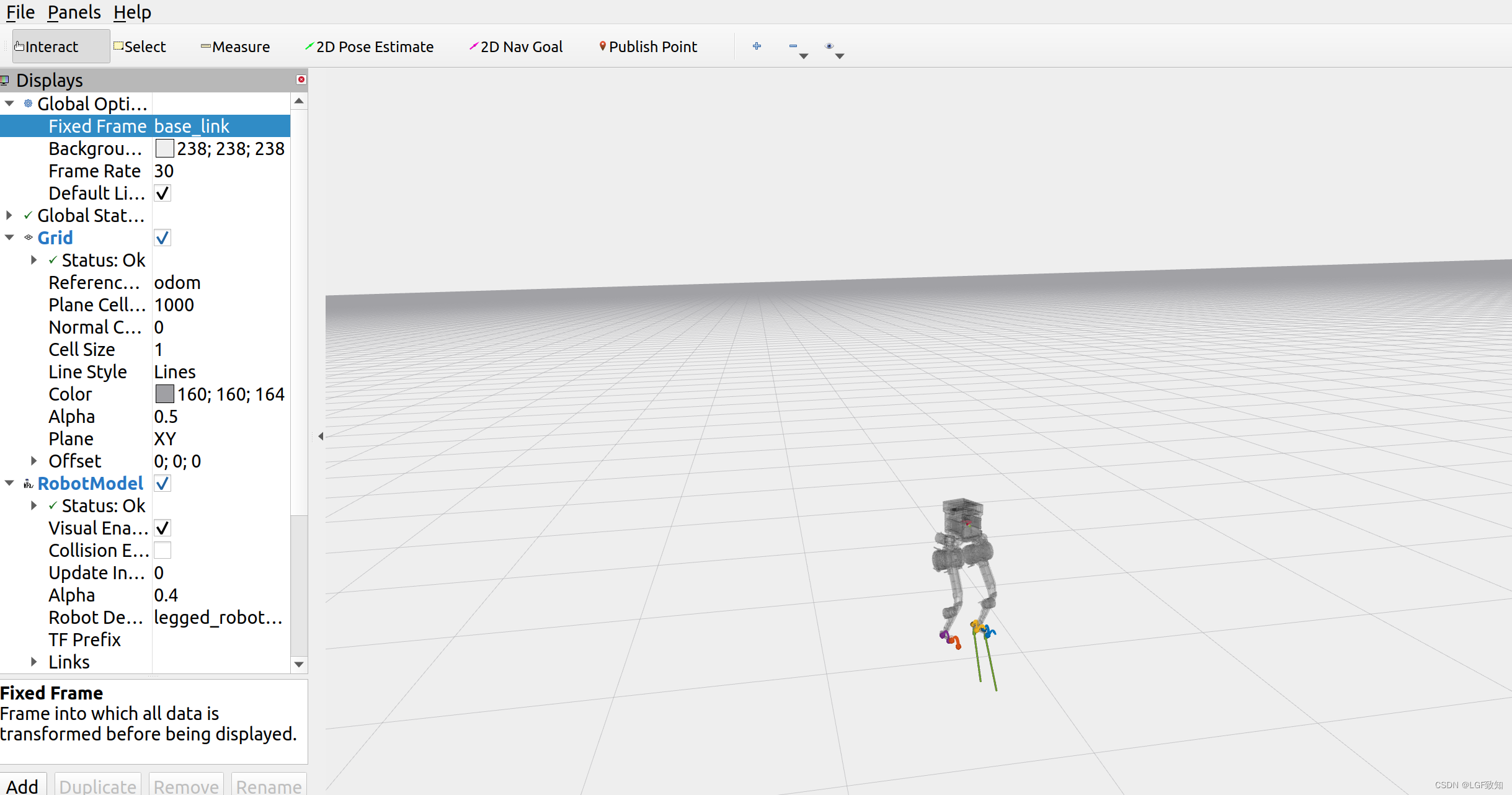The width and height of the screenshot is (1512, 795).
Task: Edit RobotModel Alpha value 0.4
Action: tap(221, 595)
